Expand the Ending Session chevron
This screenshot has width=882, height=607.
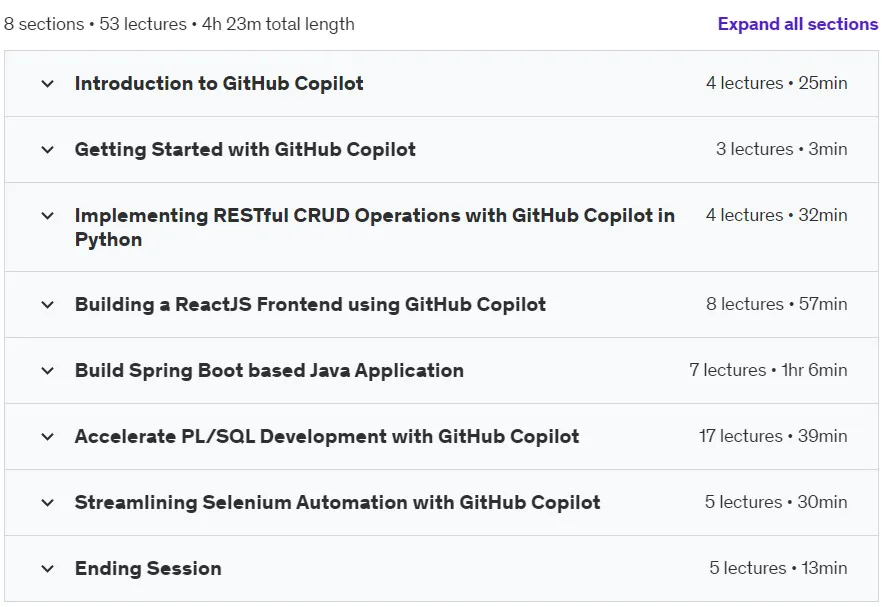(48, 569)
